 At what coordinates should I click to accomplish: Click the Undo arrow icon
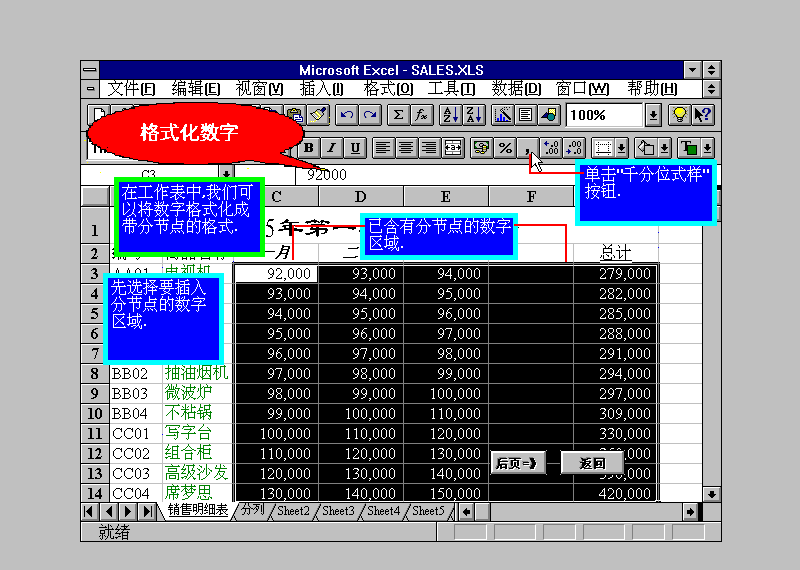346,115
